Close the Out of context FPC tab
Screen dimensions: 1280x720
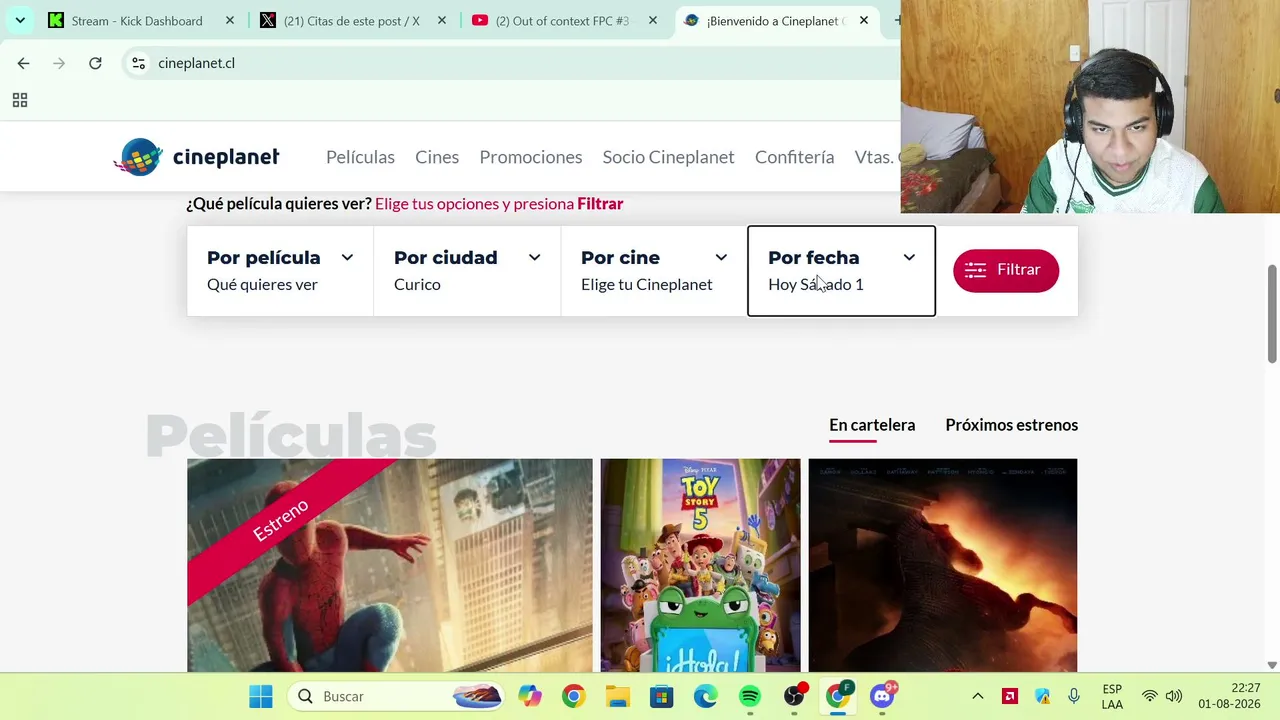652,20
